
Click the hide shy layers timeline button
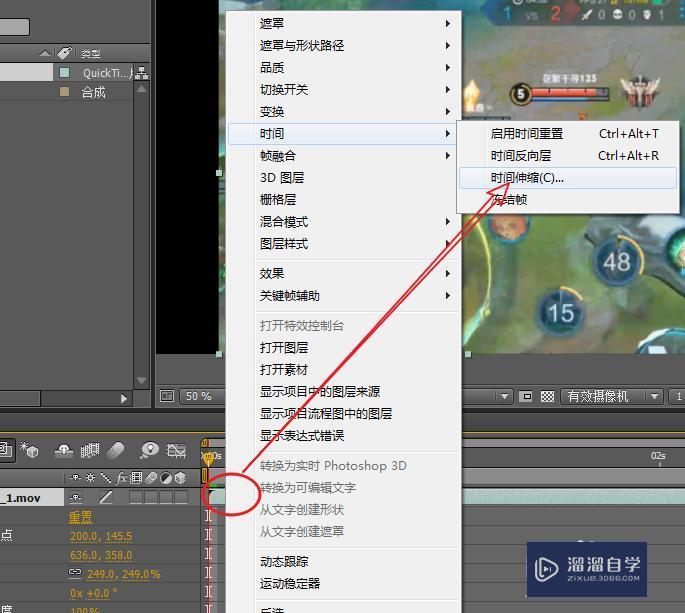(x=64, y=450)
